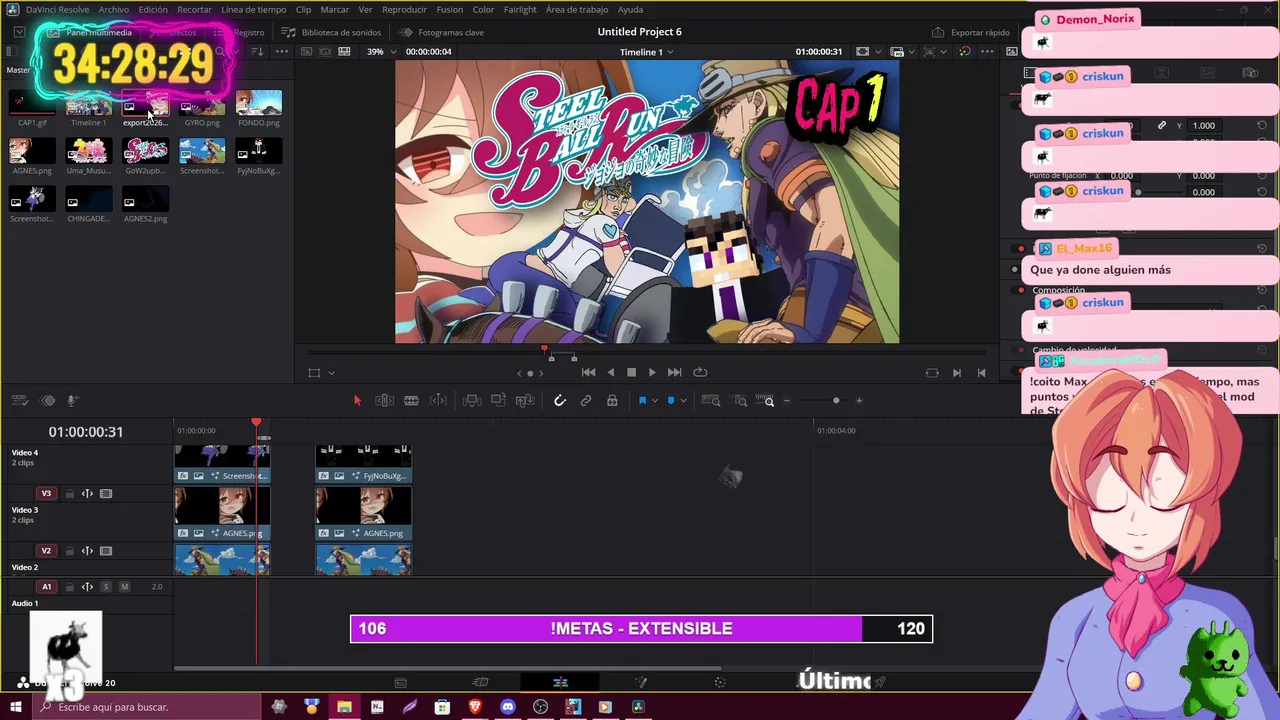Lock the Video 2 track

coord(69,551)
